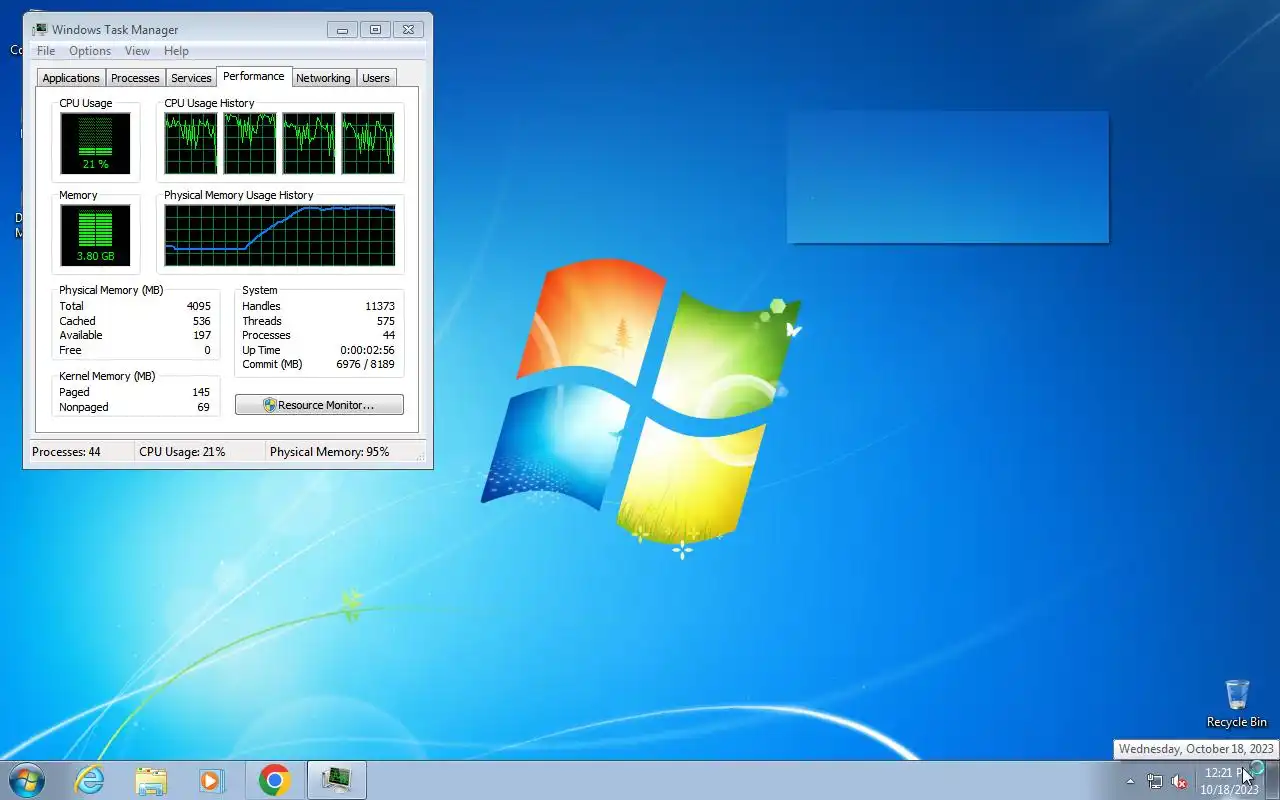
Task: Click the Nonpaged kernel memory value 69
Action: 203,407
